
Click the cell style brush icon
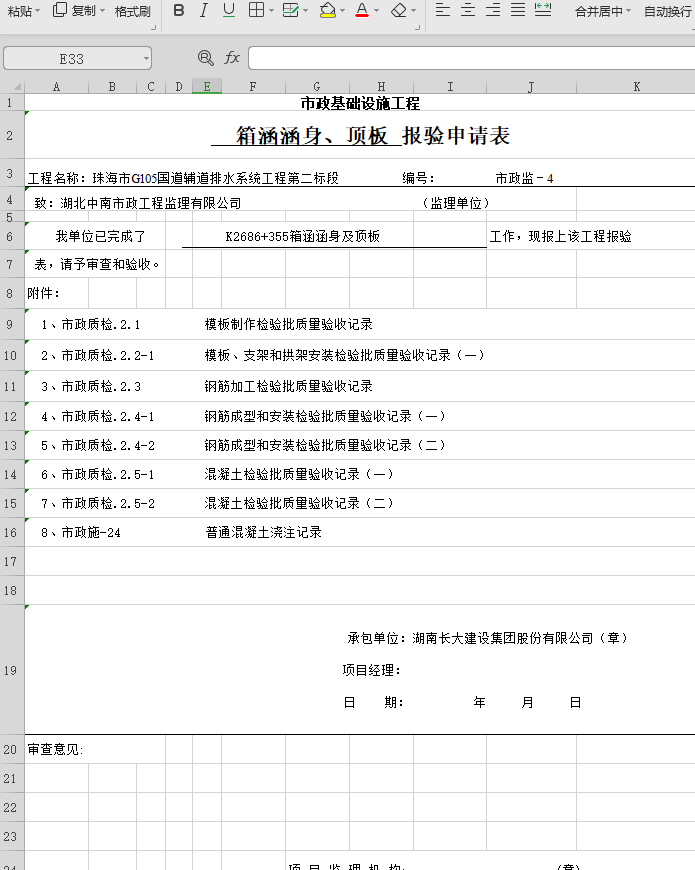click(291, 11)
